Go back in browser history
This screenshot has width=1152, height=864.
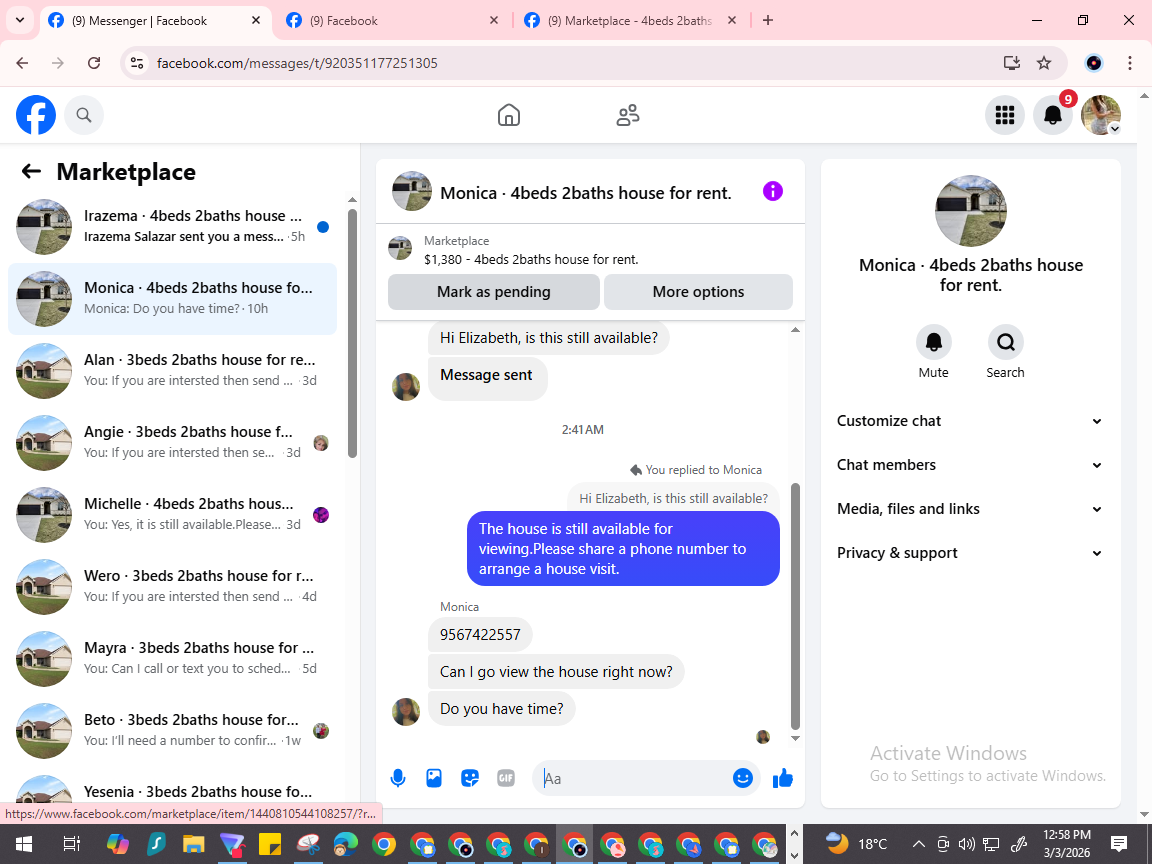click(x=22, y=63)
